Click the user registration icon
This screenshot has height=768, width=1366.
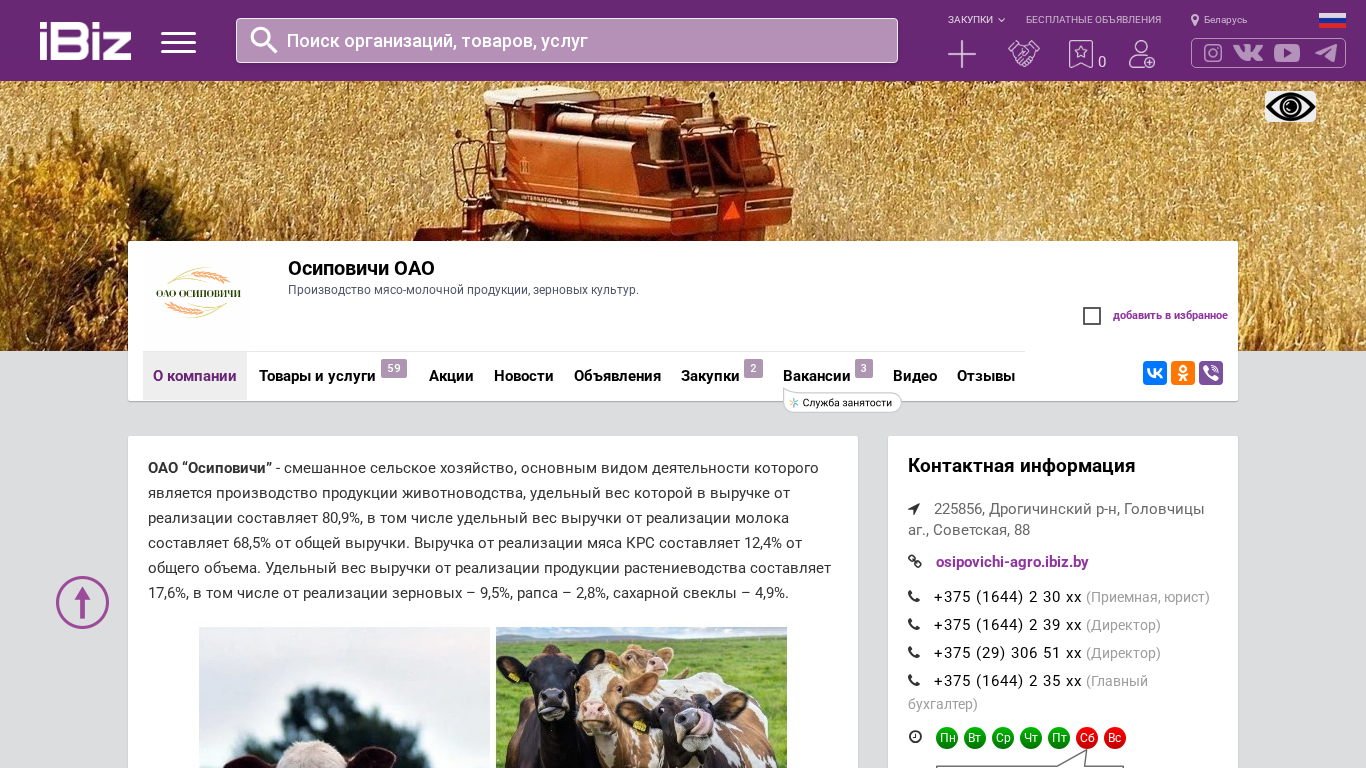(1142, 54)
